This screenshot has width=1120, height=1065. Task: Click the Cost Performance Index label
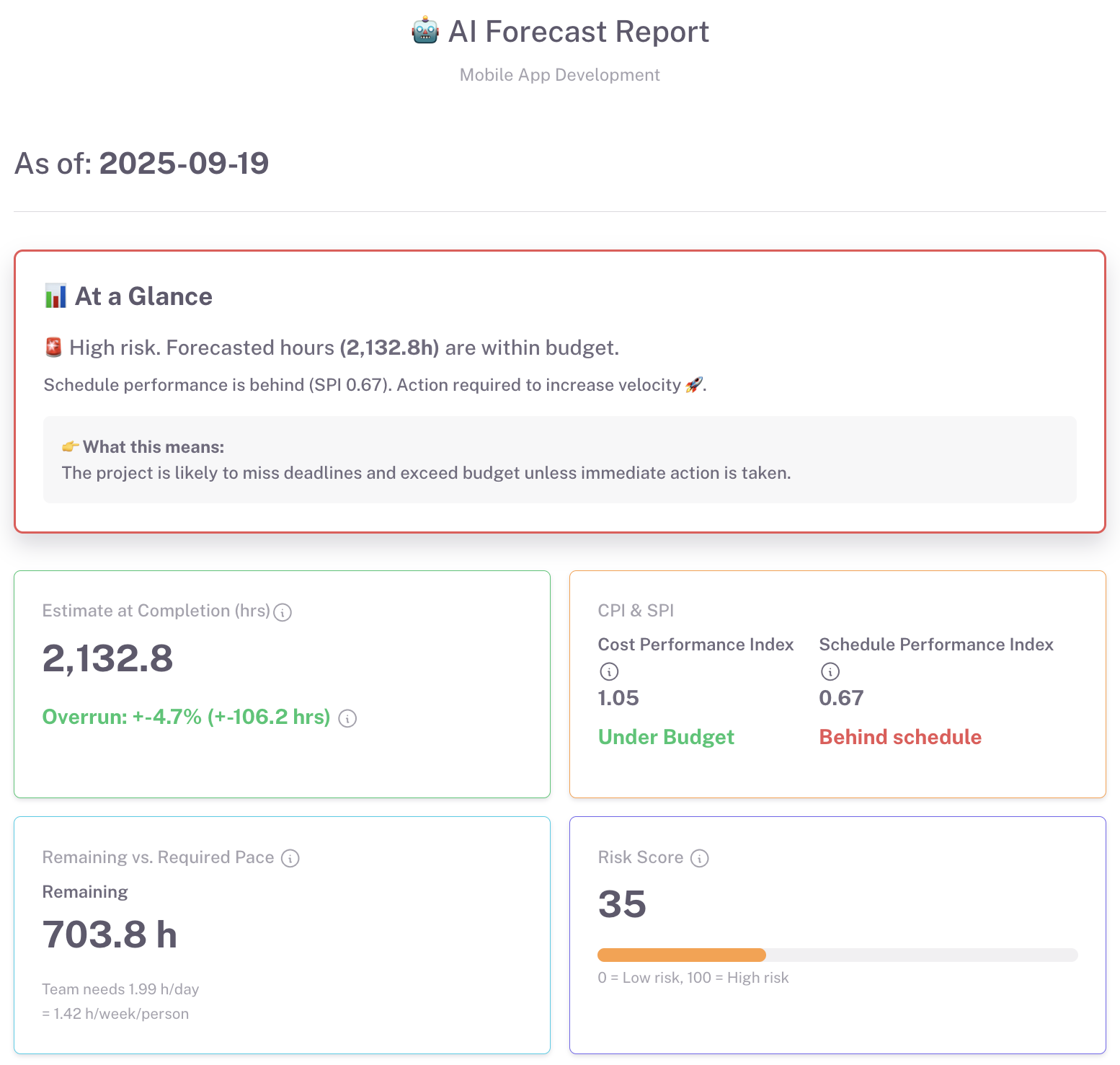point(695,645)
